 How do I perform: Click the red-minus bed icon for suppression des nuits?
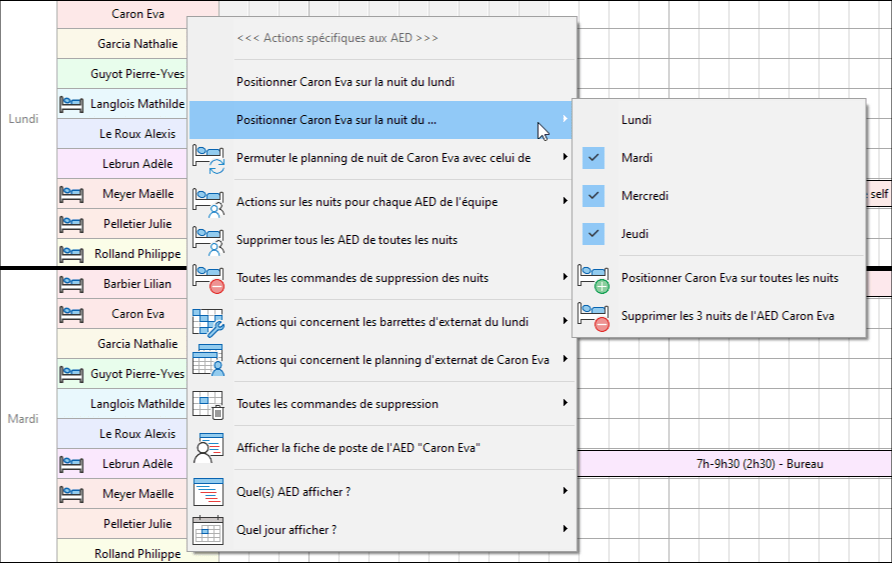pos(208,278)
